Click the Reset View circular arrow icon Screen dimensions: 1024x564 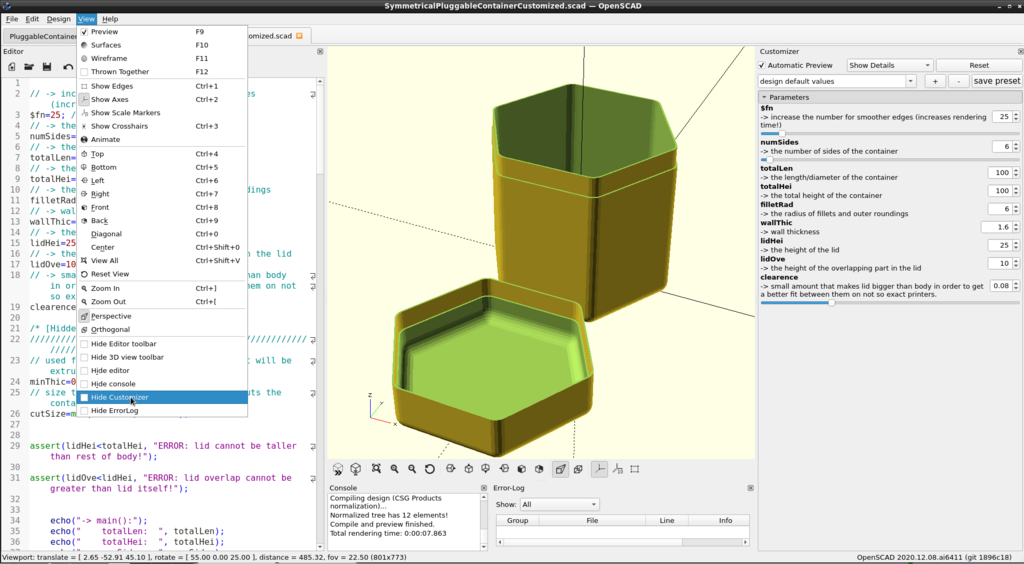[x=430, y=469]
